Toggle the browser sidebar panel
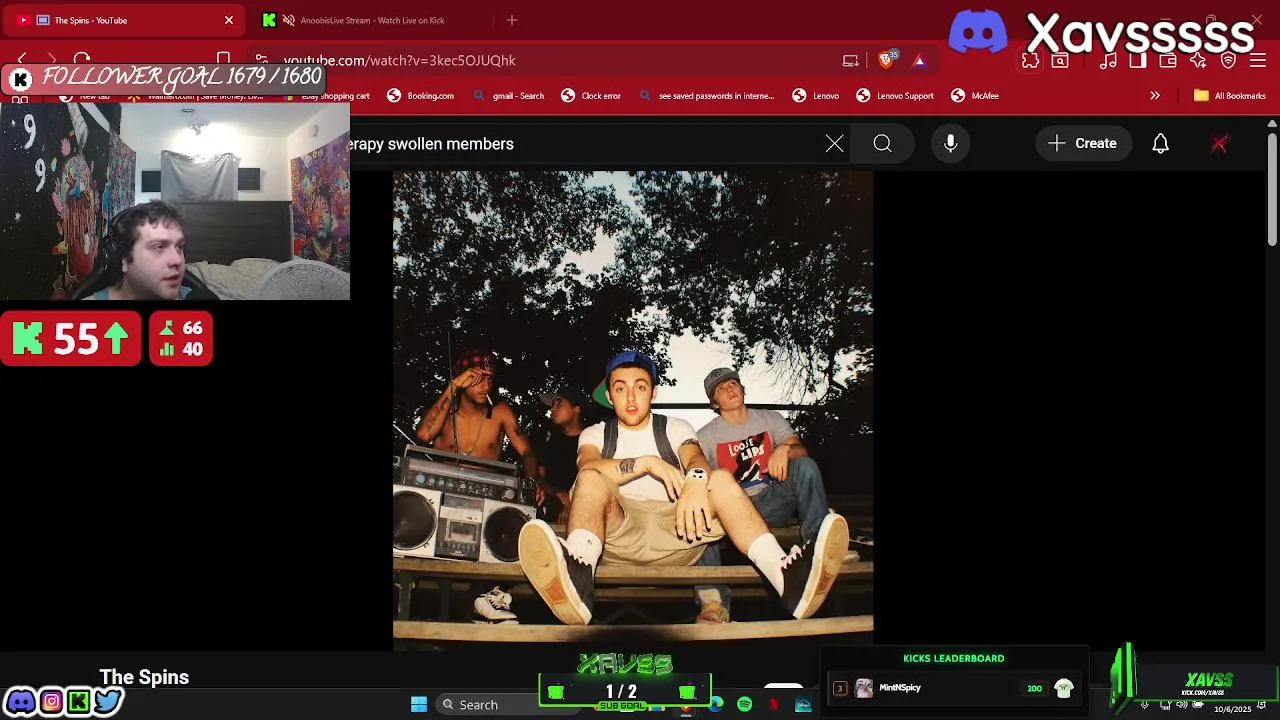Viewport: 1280px width, 720px height. tap(1138, 61)
